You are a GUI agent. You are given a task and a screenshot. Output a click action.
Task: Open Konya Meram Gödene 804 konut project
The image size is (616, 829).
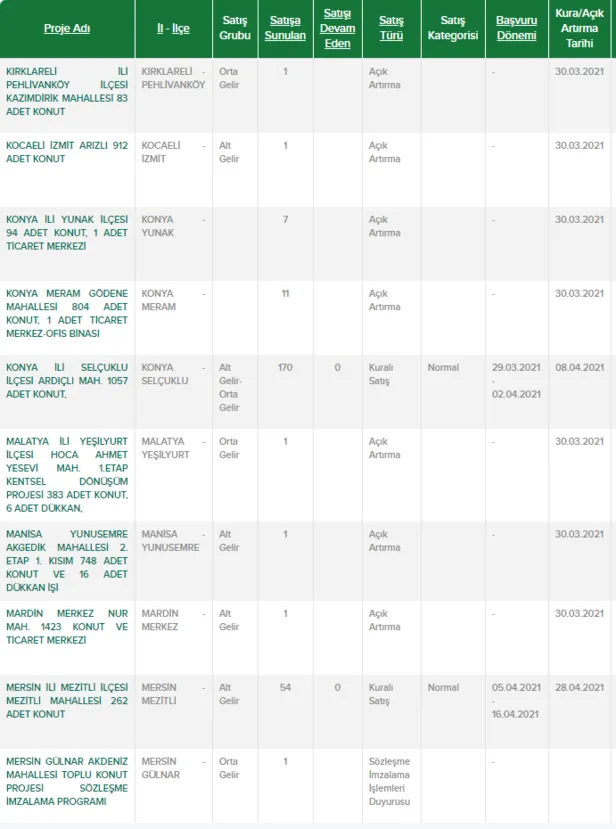(67, 313)
